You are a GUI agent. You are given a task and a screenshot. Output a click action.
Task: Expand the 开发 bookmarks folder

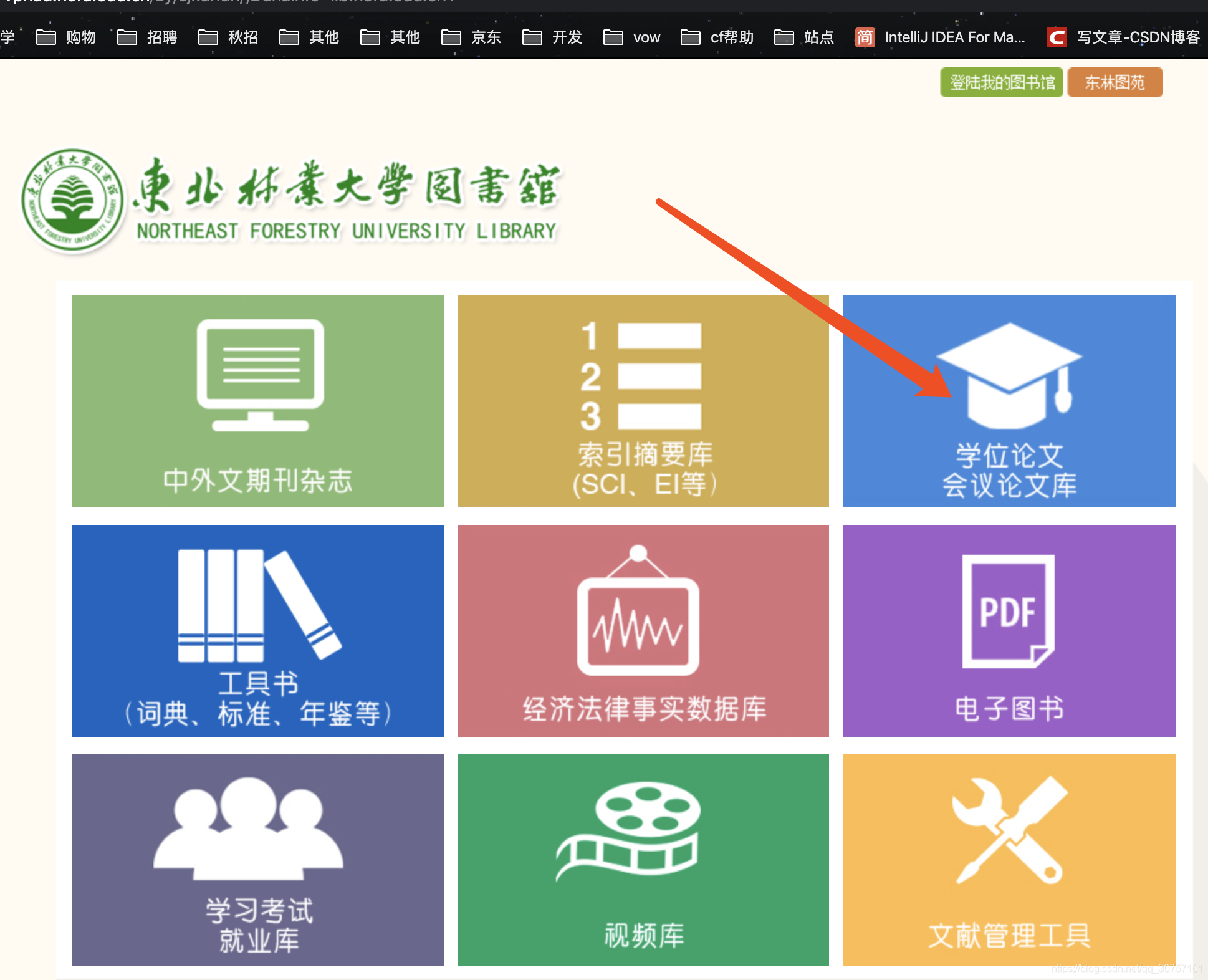553,37
